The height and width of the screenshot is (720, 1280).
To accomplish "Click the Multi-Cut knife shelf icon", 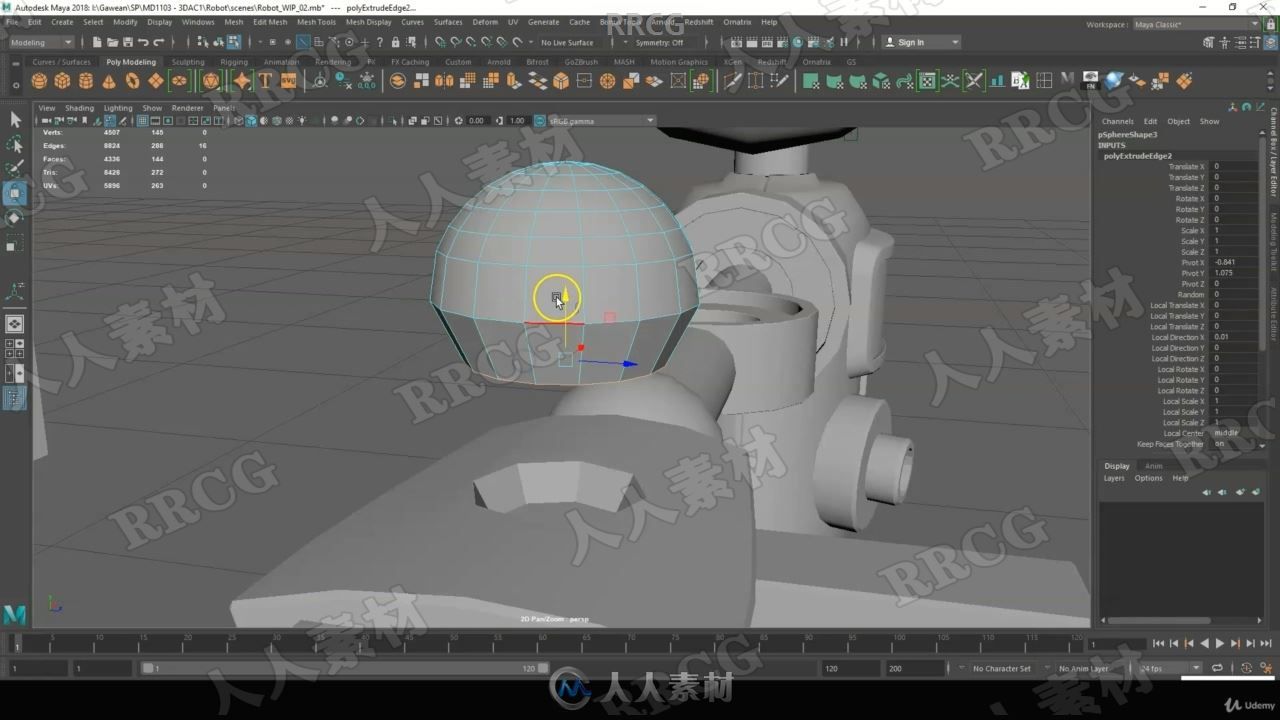I will (x=733, y=81).
